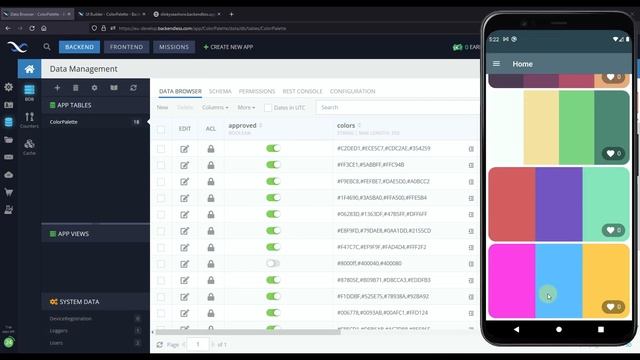
Task: Open the More dropdown
Action: 246,107
